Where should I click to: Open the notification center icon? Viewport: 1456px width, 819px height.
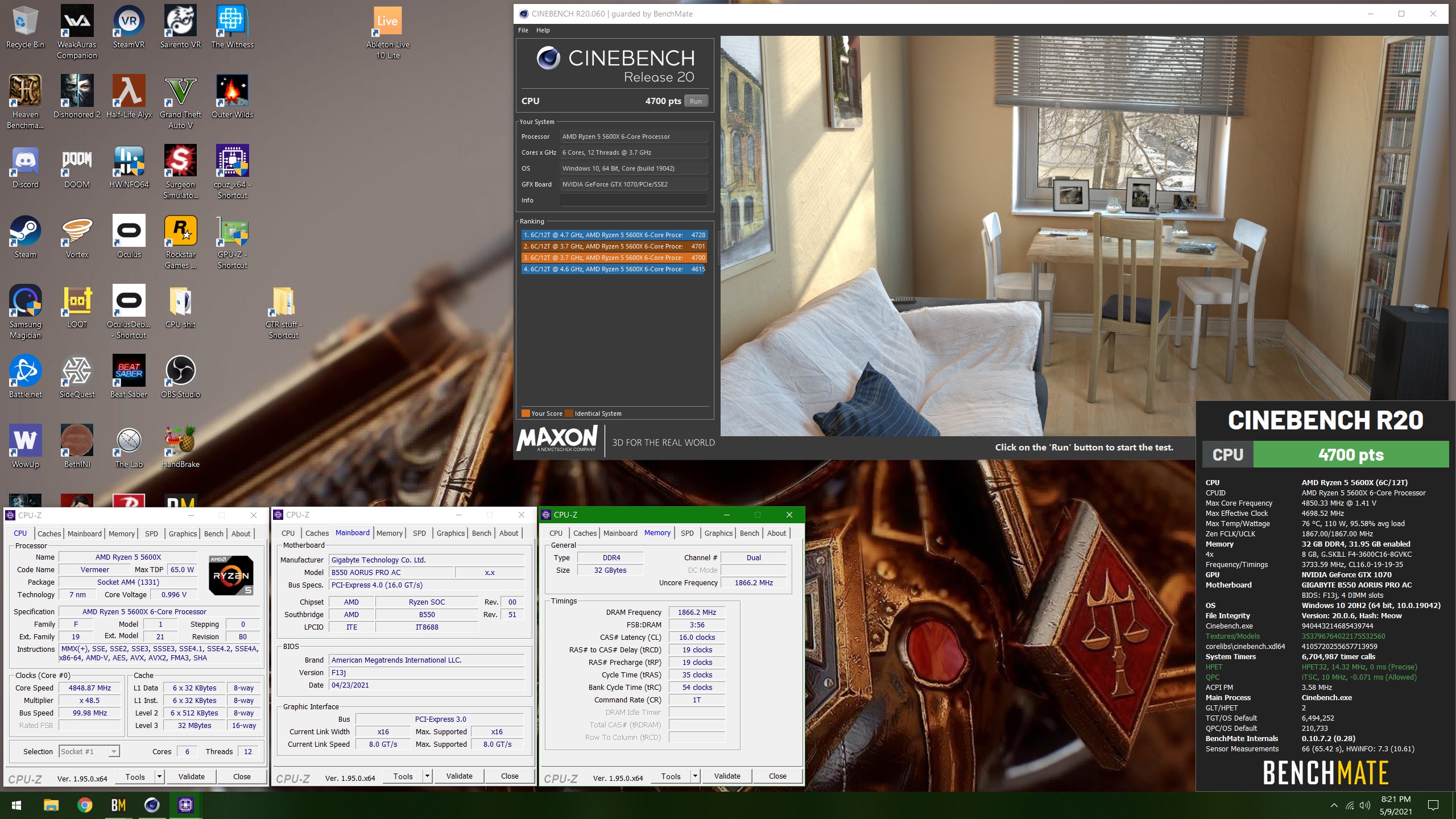[x=1433, y=805]
